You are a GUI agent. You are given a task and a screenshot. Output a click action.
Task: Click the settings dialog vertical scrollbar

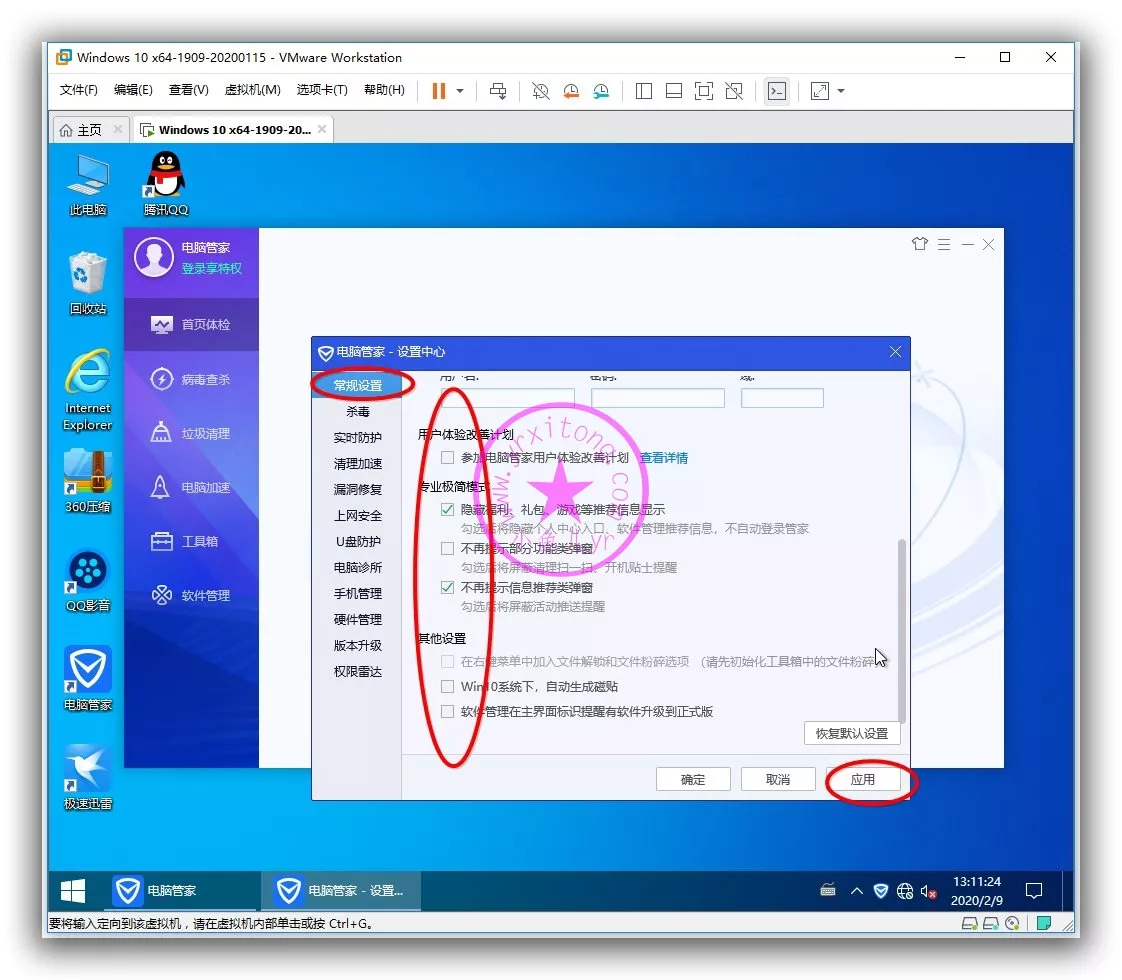tap(902, 630)
